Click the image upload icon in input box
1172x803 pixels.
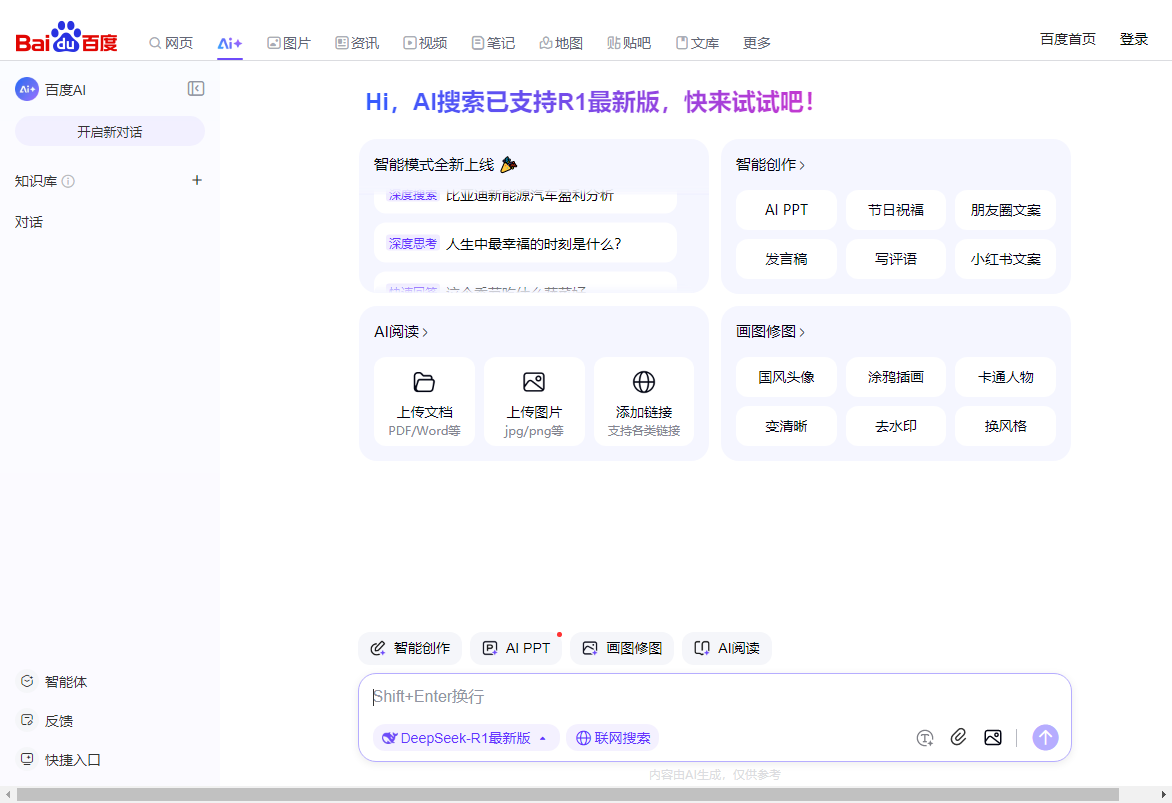click(993, 737)
